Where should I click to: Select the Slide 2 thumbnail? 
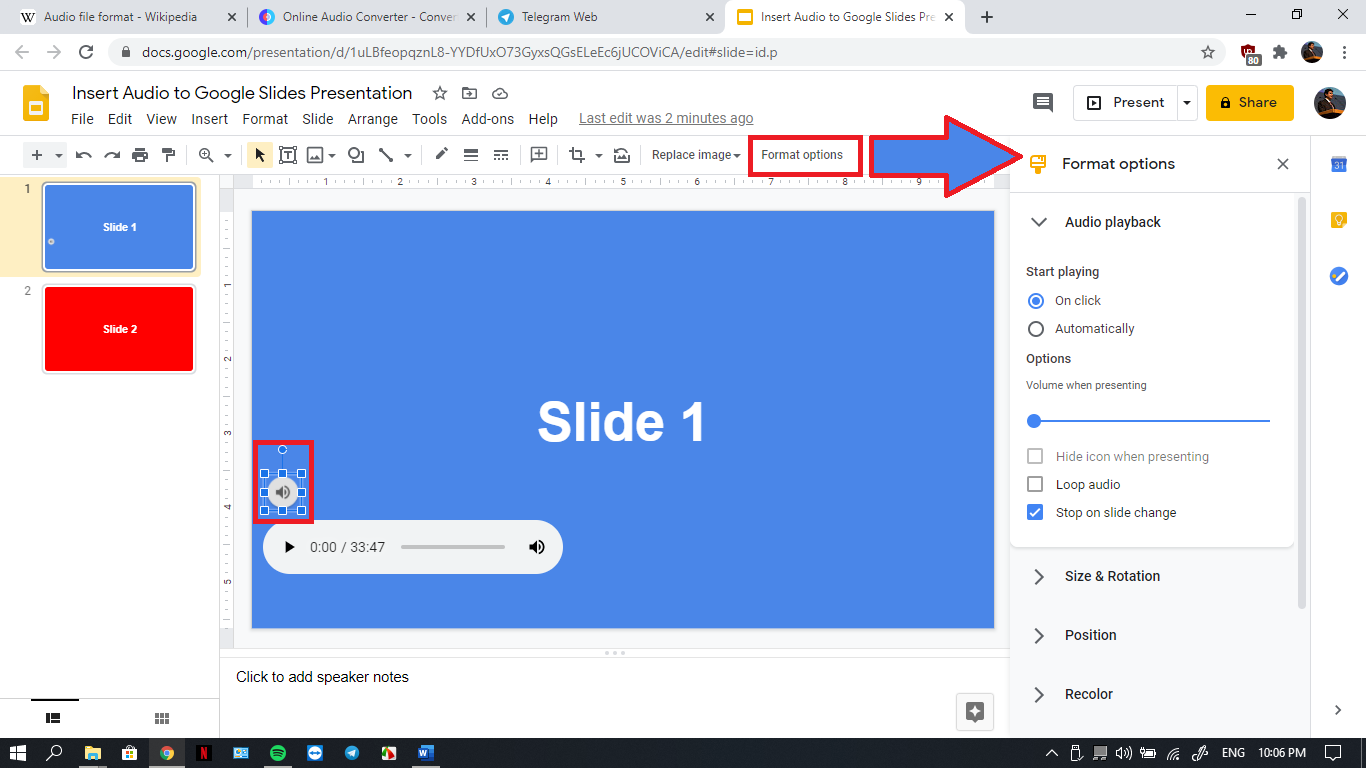tap(118, 328)
